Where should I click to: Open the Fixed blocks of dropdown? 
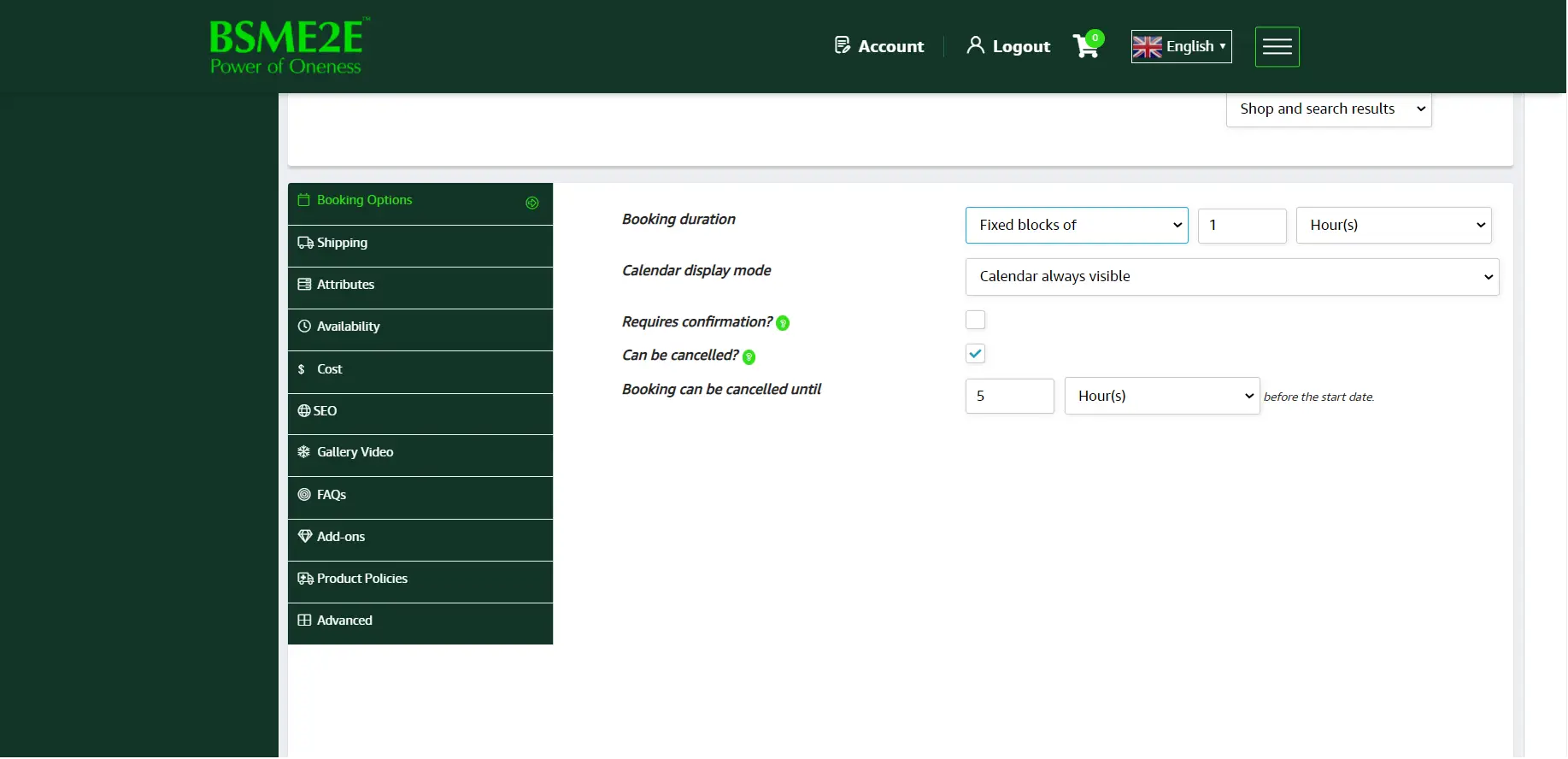1077,226
